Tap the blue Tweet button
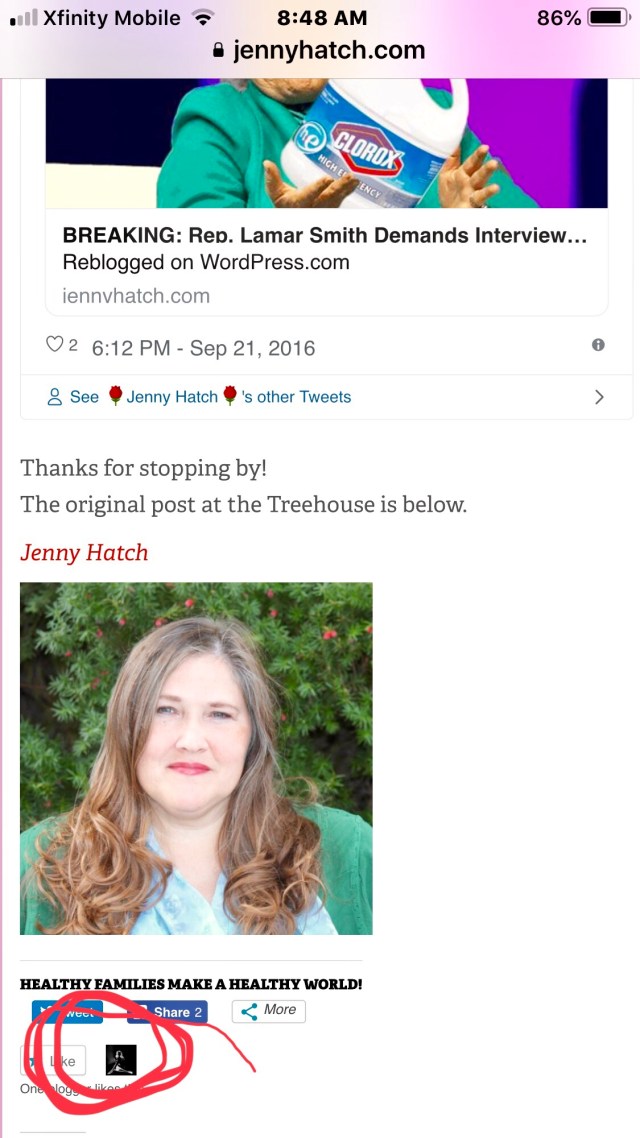The height and width of the screenshot is (1138, 640). point(67,1012)
